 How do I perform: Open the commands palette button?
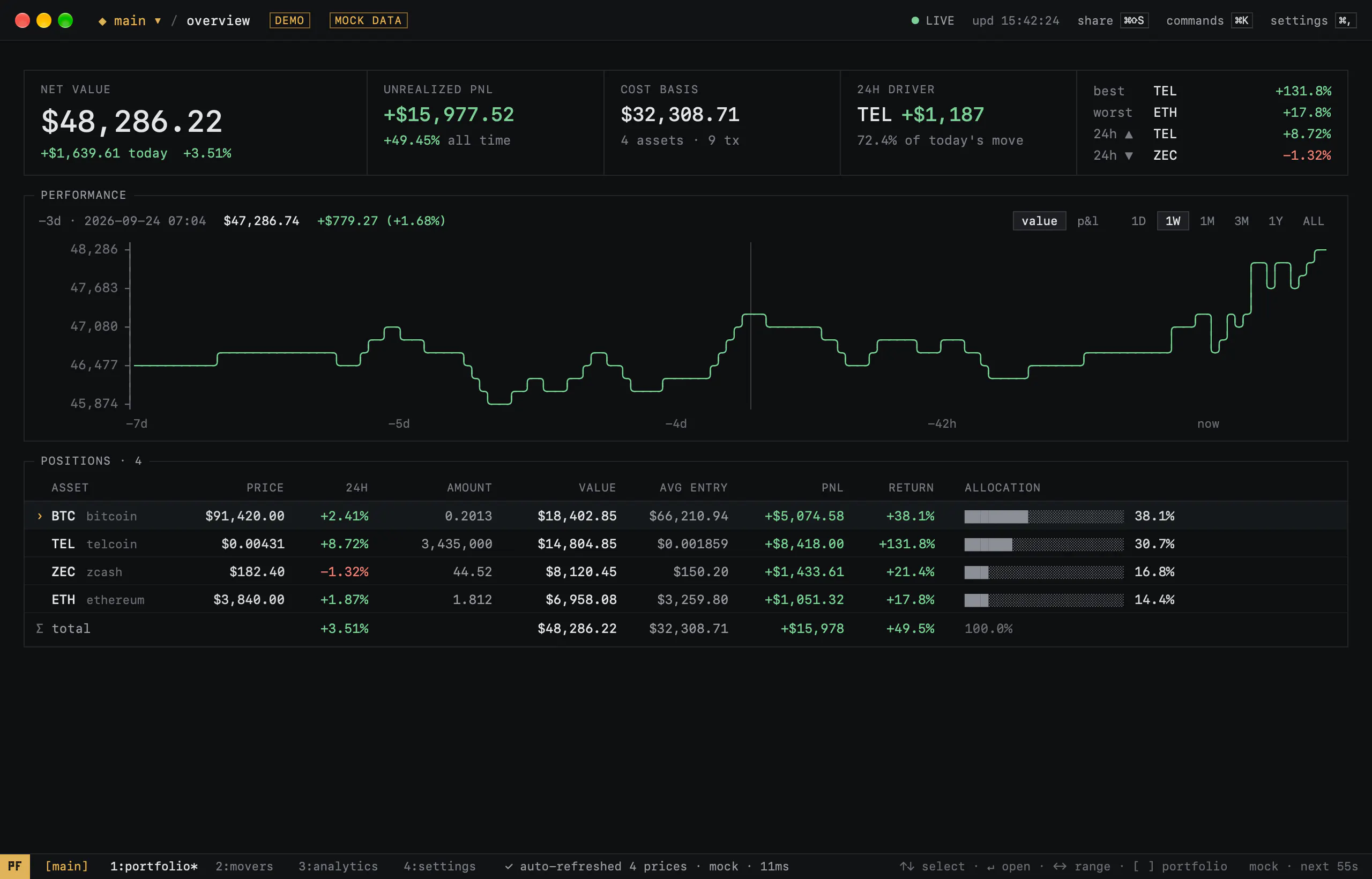pyautogui.click(x=1209, y=20)
